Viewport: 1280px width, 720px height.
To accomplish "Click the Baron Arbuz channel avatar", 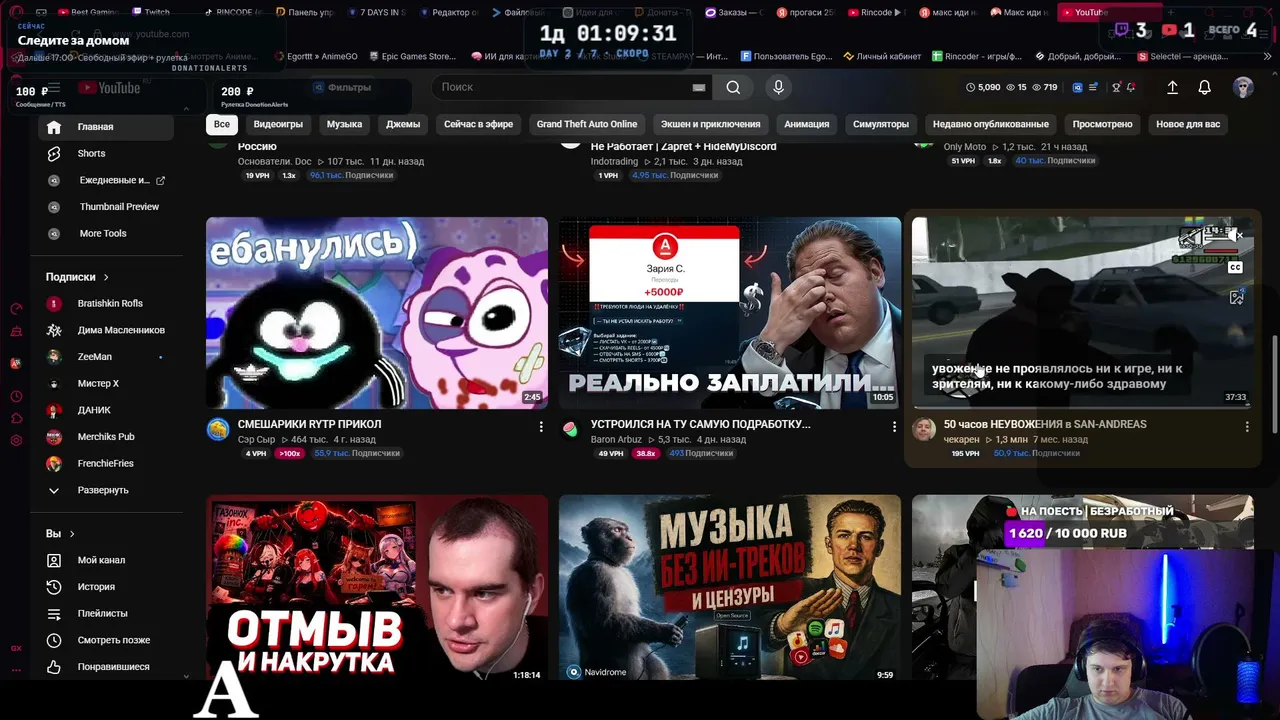I will [x=570, y=429].
